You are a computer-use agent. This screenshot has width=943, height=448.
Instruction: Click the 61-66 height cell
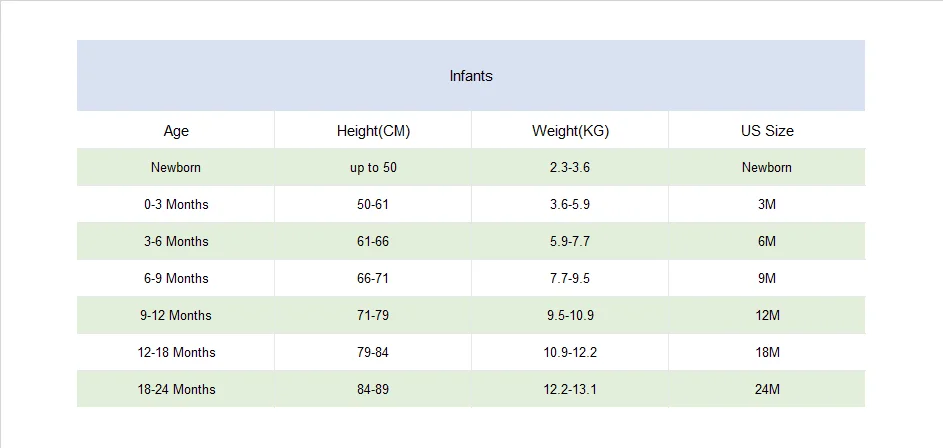coord(373,241)
